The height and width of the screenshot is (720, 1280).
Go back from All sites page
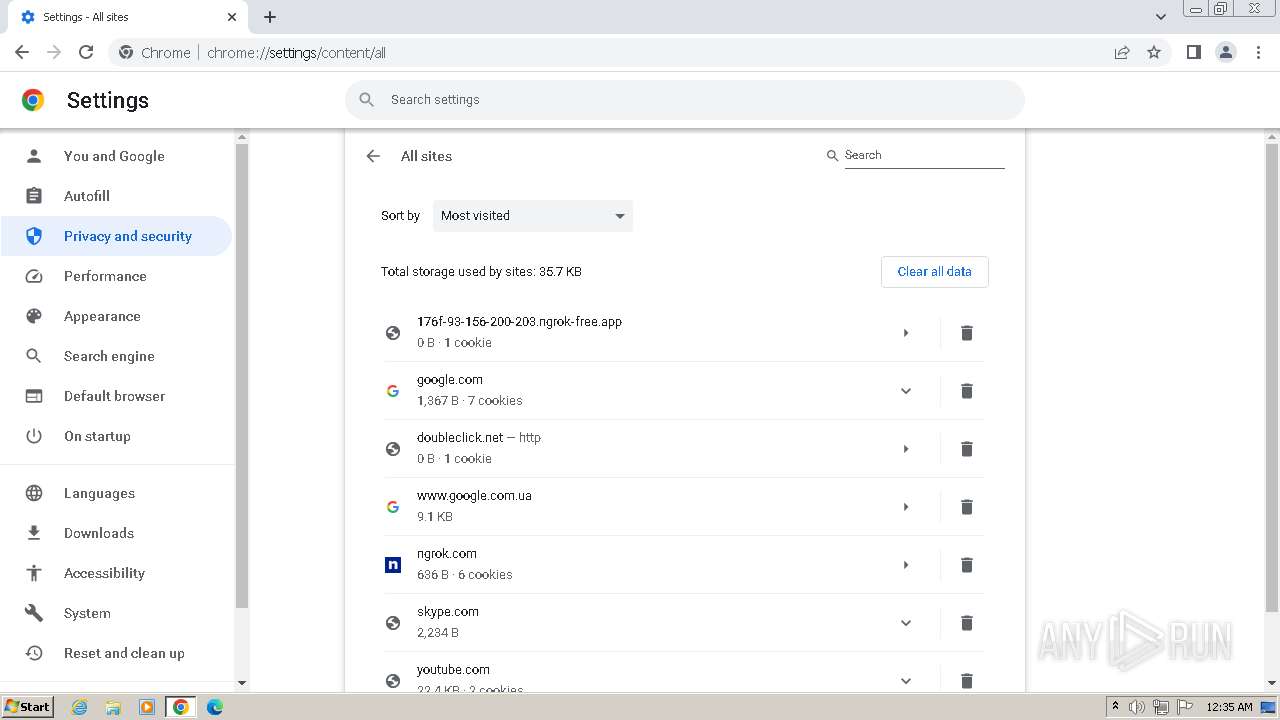[373, 156]
